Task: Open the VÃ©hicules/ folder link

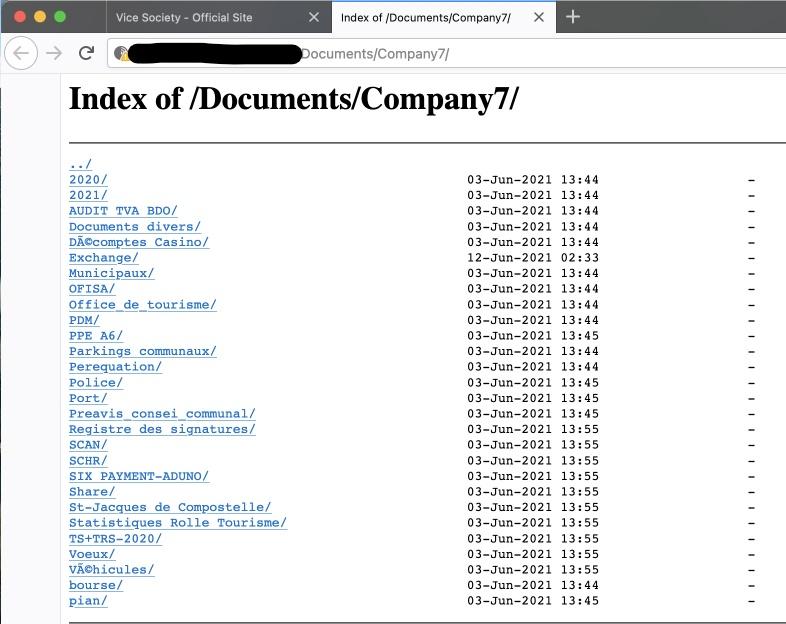Action: click(112, 569)
